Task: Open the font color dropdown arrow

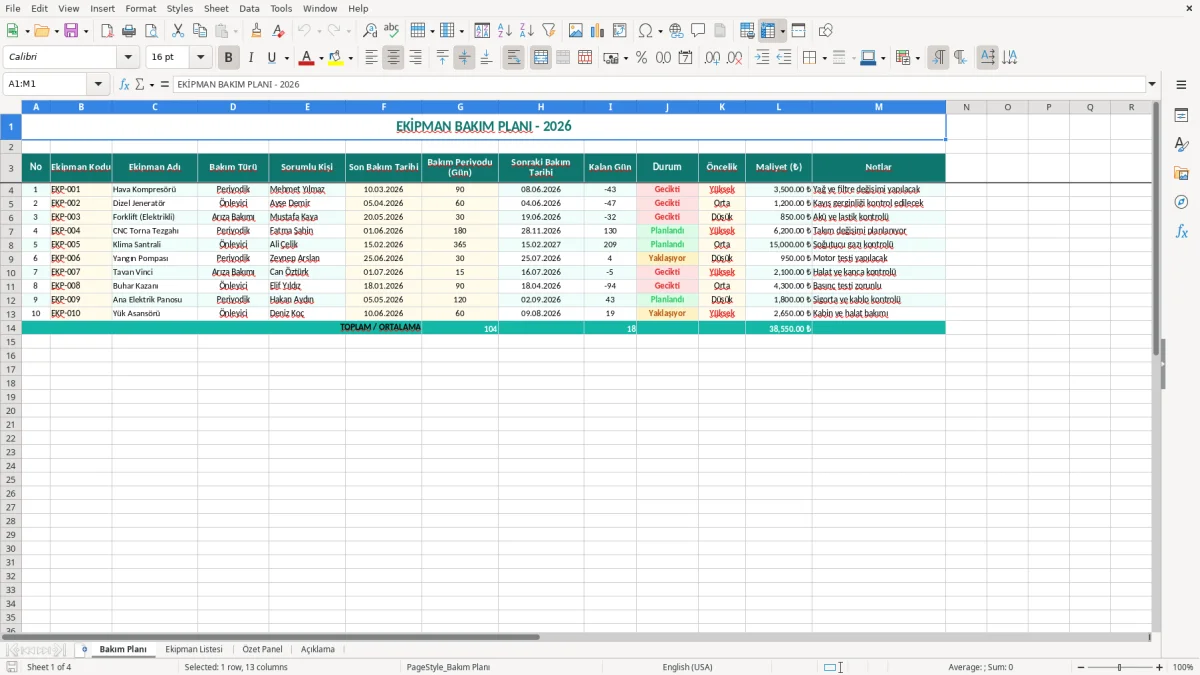Action: 321,58
